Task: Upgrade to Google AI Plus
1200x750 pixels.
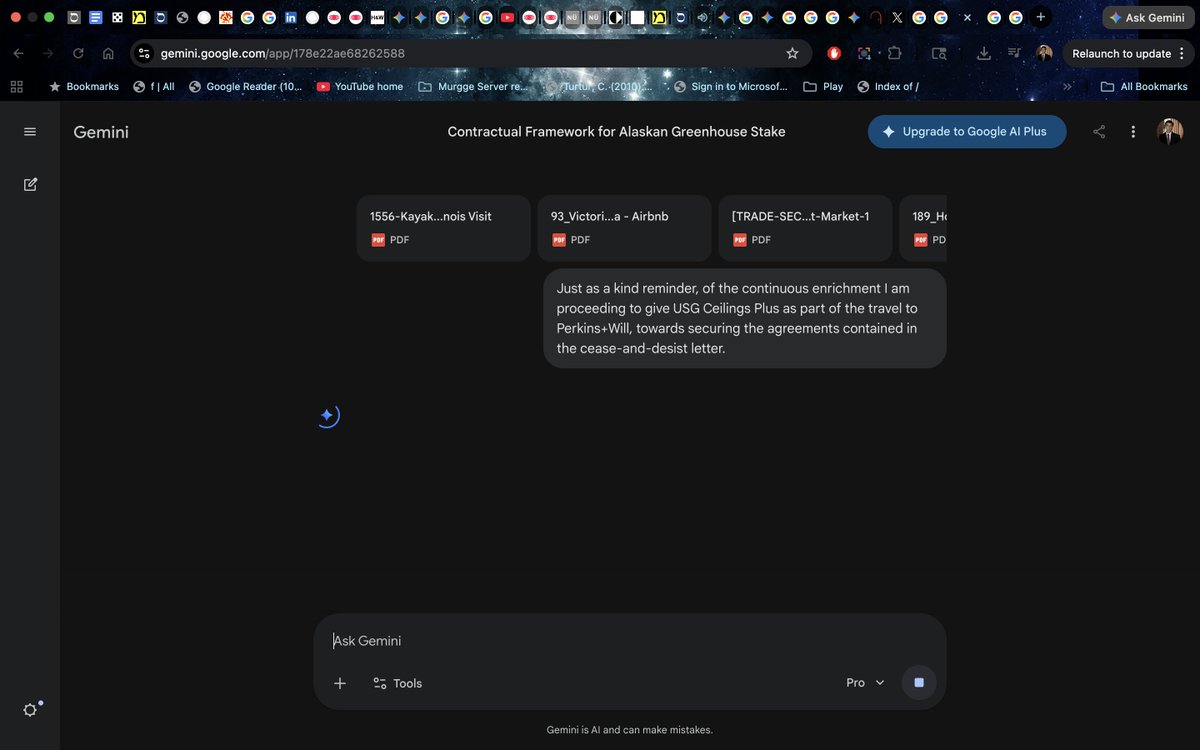Action: click(967, 132)
